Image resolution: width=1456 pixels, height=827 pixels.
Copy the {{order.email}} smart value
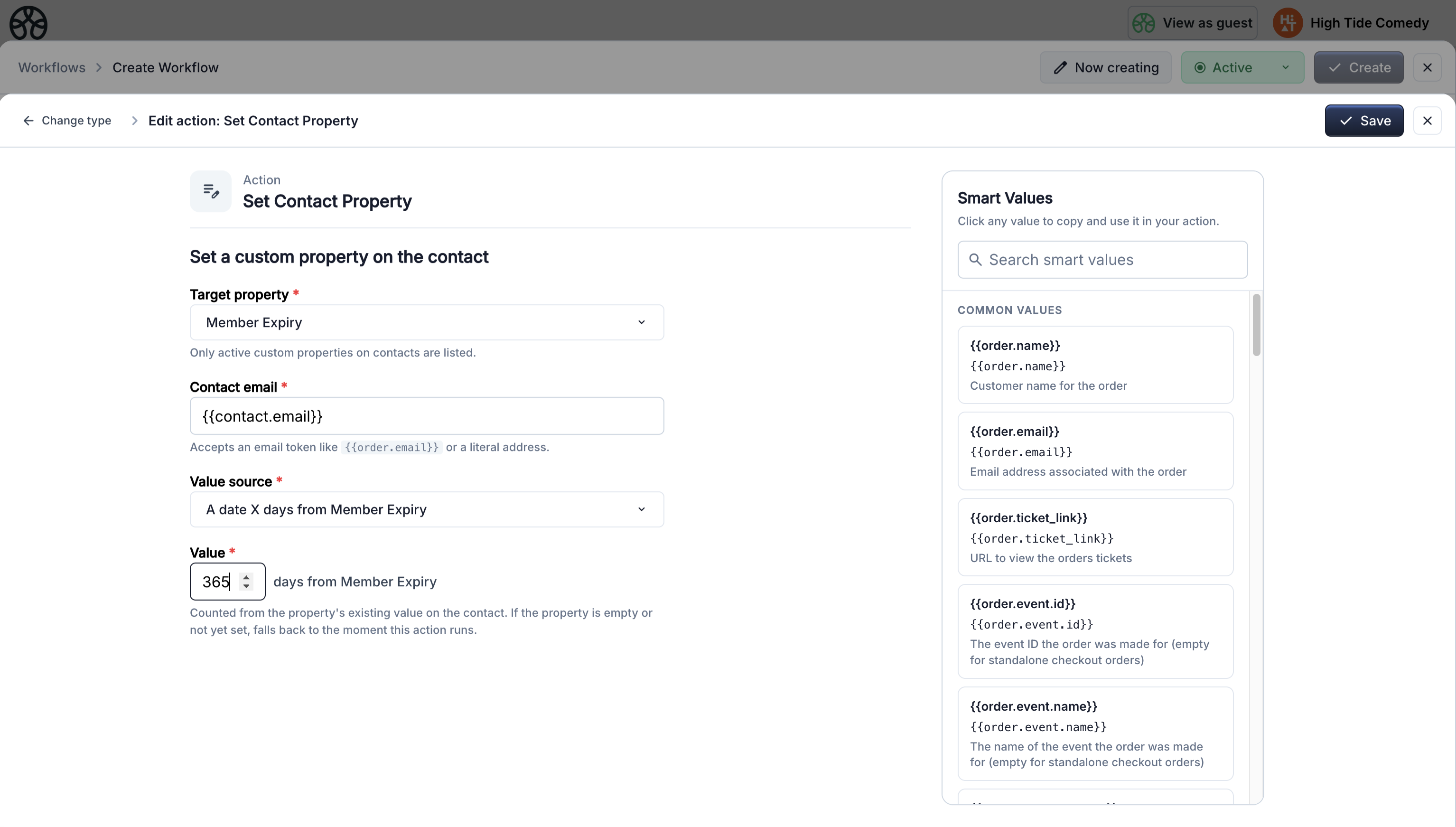[1095, 451]
